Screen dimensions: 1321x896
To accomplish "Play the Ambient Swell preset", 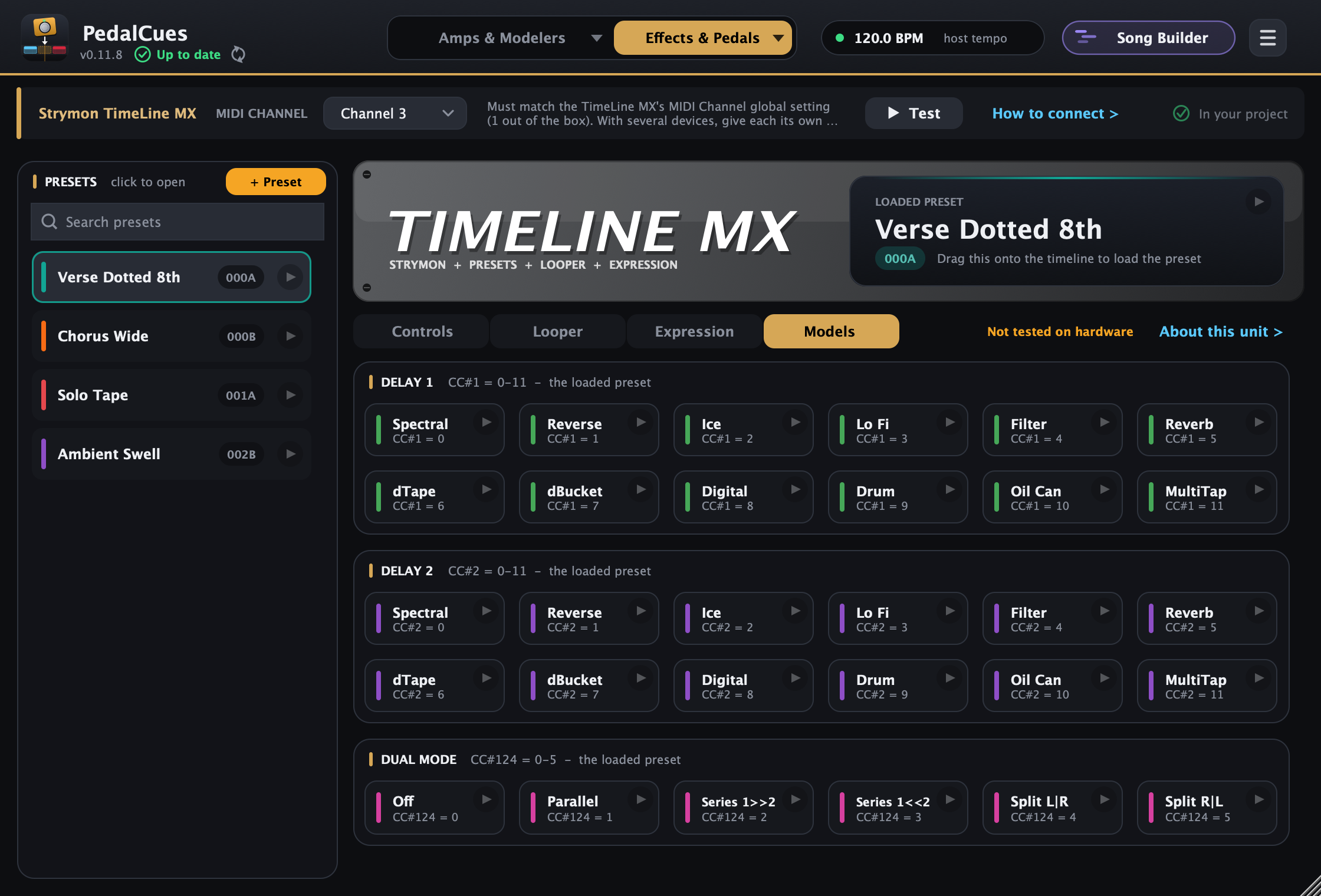I will point(290,454).
